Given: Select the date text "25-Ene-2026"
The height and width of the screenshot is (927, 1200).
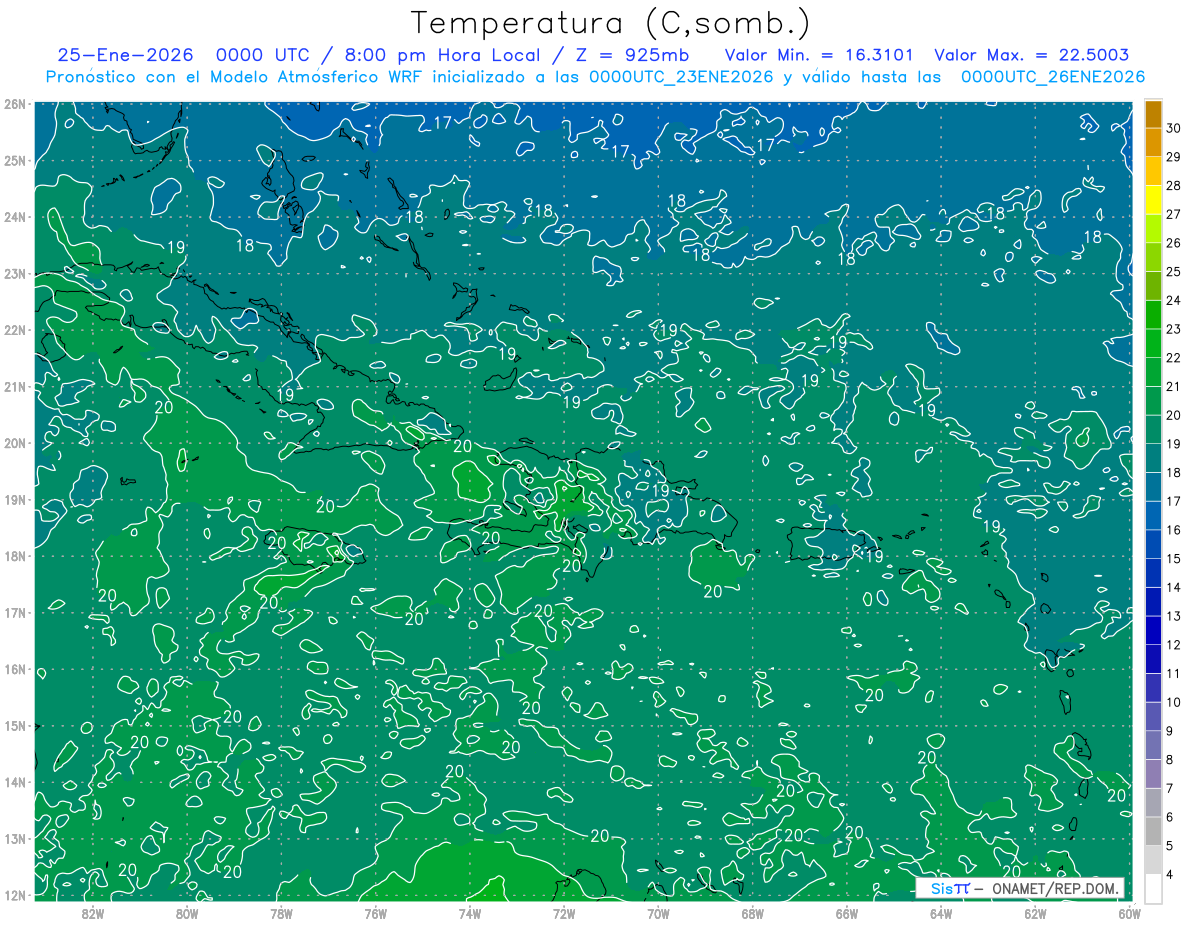Looking at the screenshot, I should 128,56.
